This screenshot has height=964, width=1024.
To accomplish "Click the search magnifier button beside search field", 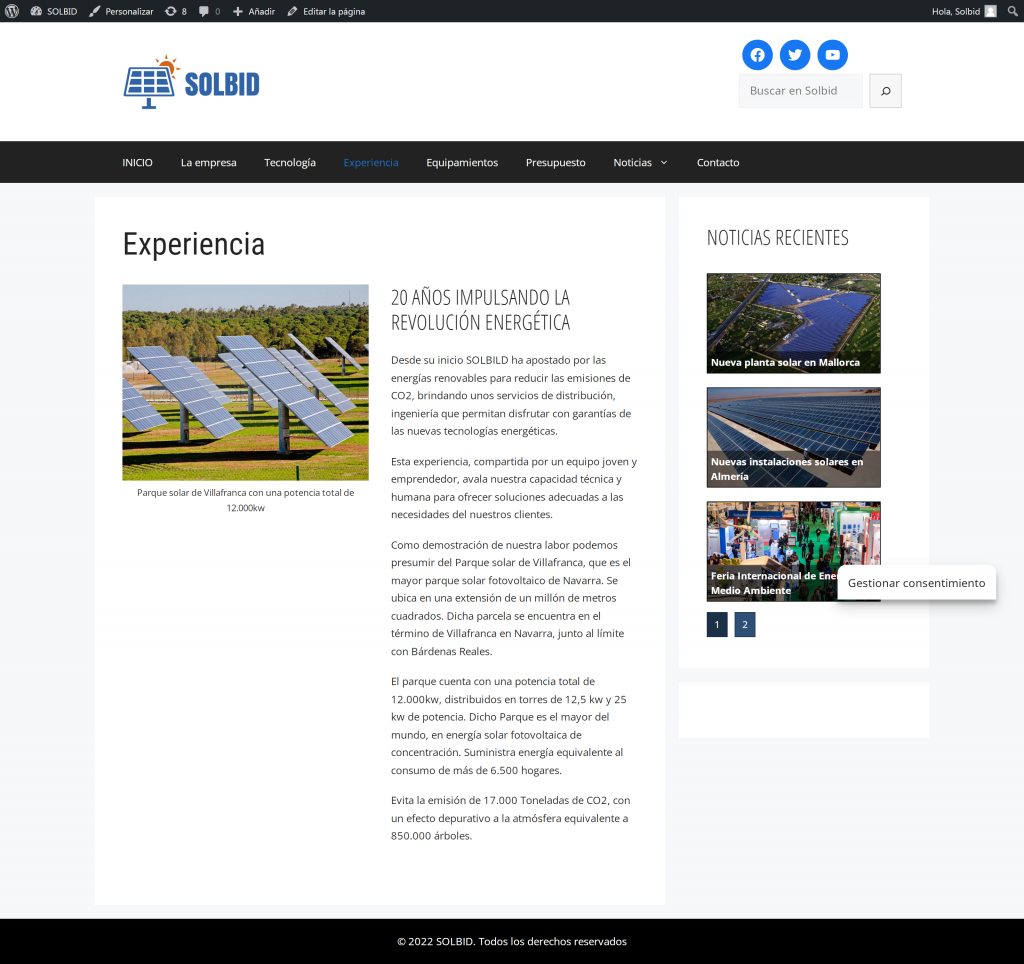I will click(x=885, y=91).
